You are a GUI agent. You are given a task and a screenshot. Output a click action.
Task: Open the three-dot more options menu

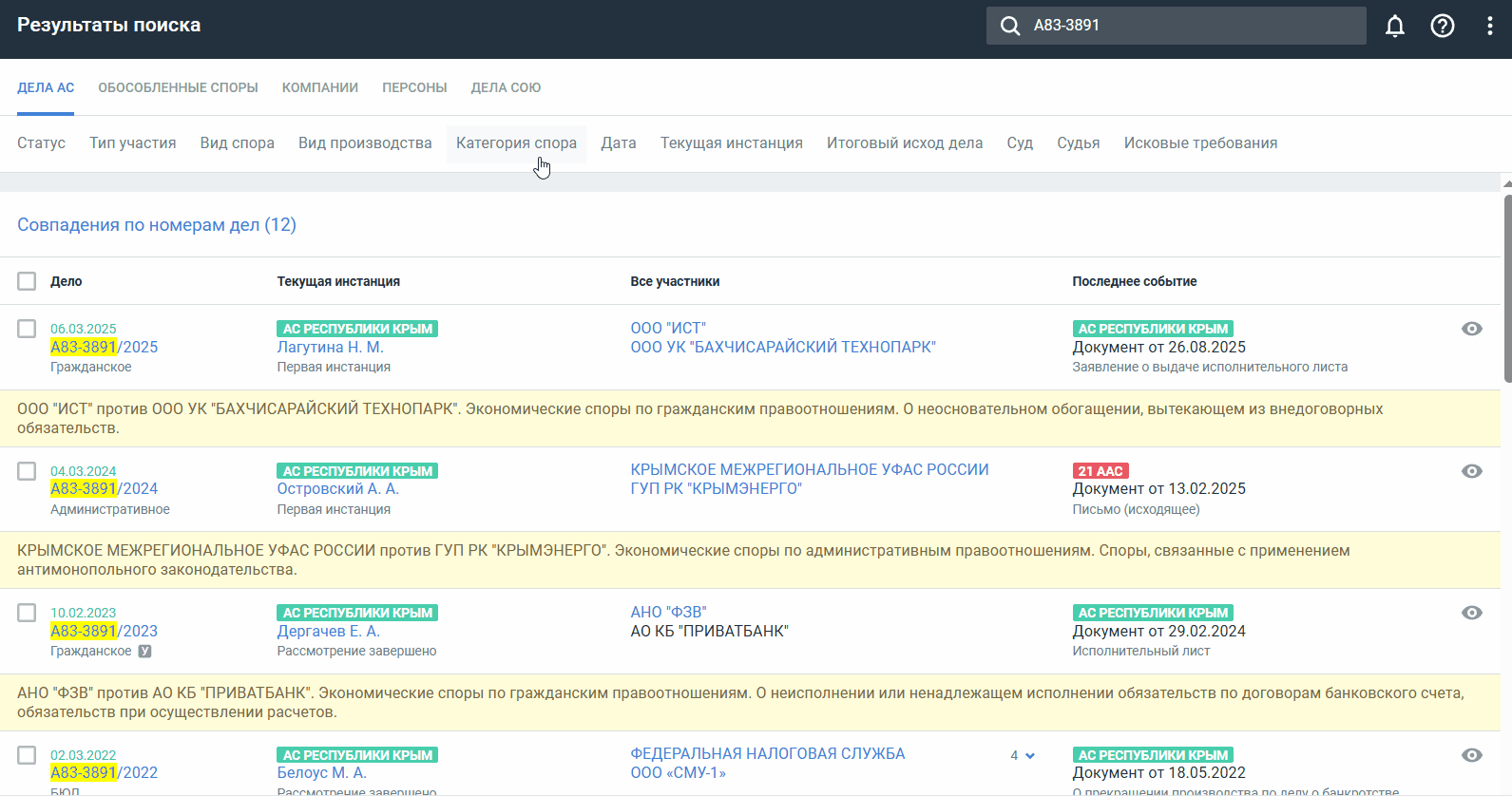(1489, 26)
